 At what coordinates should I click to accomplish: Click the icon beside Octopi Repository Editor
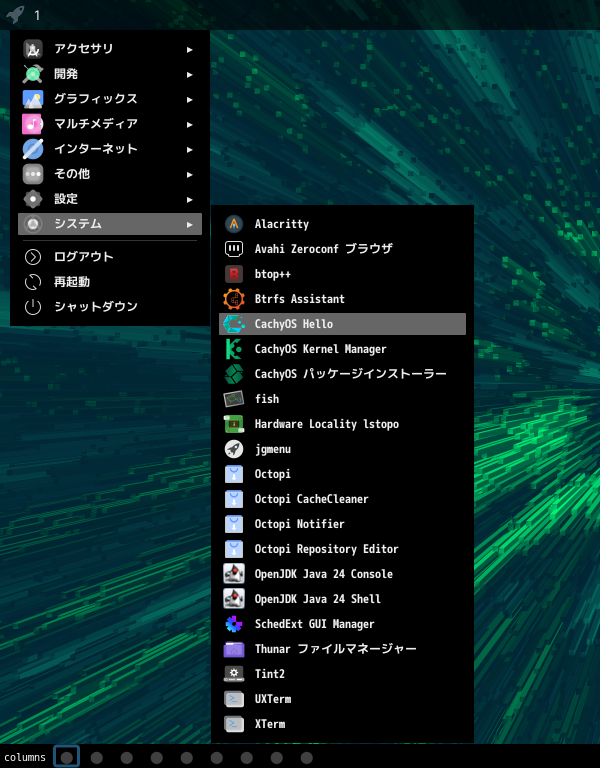pyautogui.click(x=234, y=549)
